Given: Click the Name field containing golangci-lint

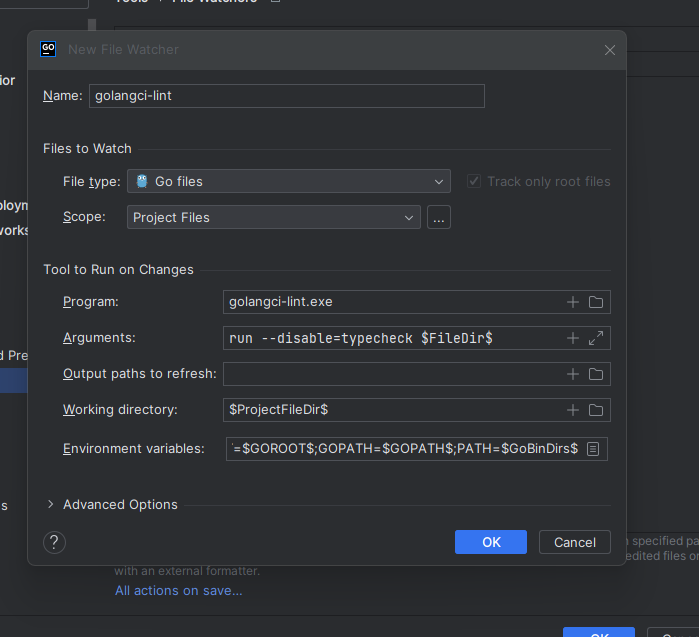Looking at the screenshot, I should point(286,96).
